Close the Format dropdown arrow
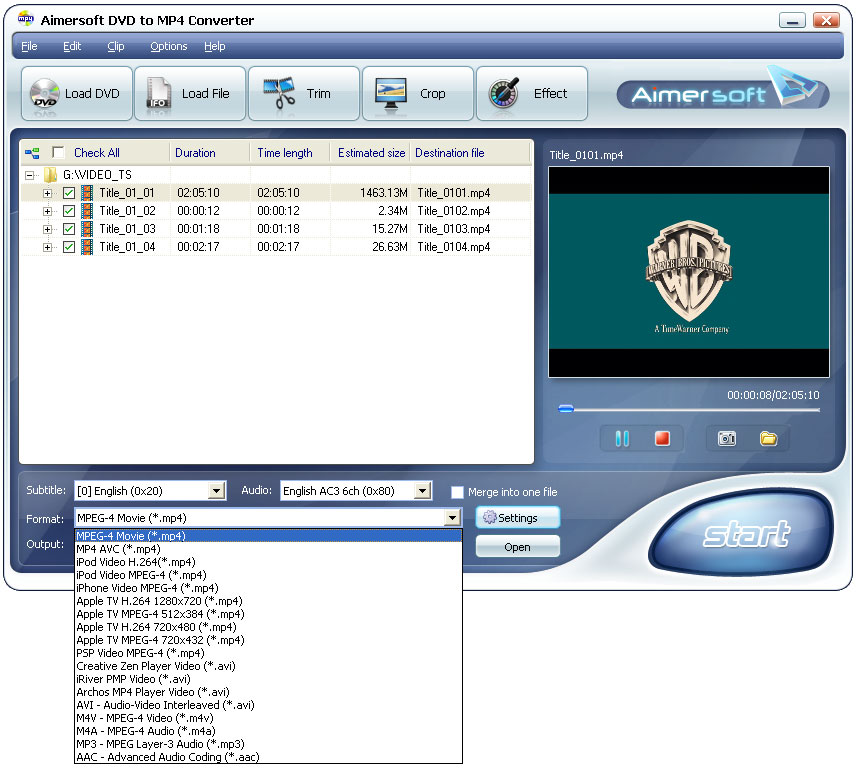860x769 pixels. pyautogui.click(x=452, y=518)
